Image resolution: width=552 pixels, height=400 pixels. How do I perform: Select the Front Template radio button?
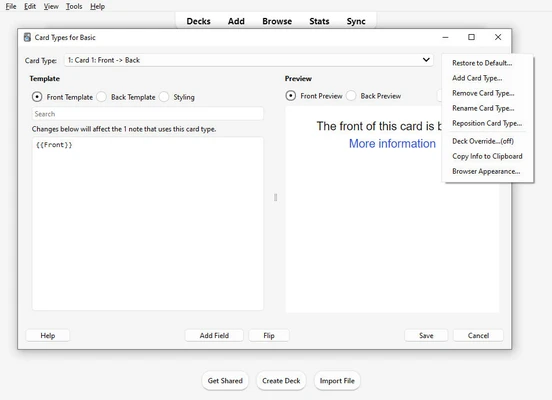(x=37, y=97)
